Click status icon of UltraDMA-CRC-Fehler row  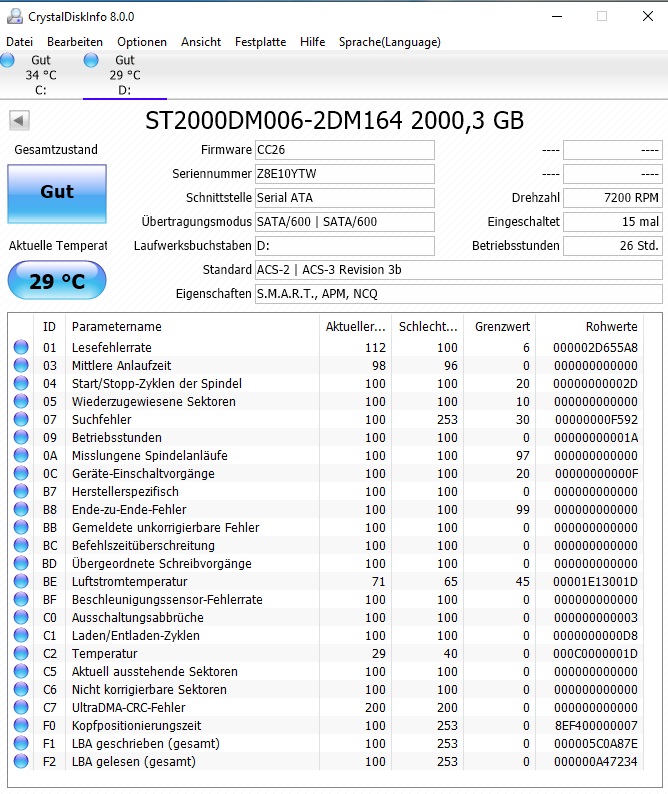(21, 707)
